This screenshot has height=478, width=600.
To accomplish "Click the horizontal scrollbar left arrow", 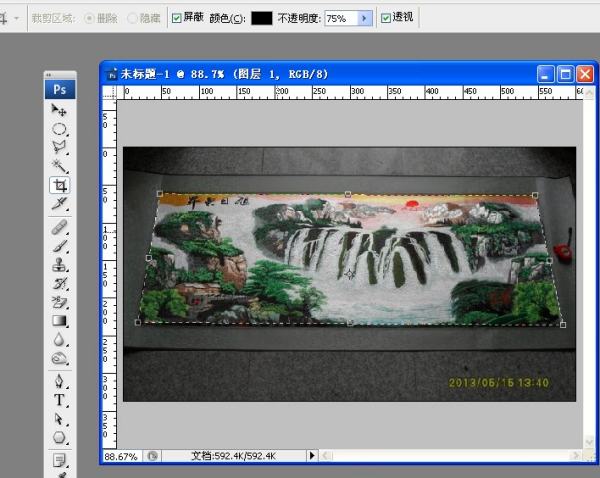I will 326,455.
